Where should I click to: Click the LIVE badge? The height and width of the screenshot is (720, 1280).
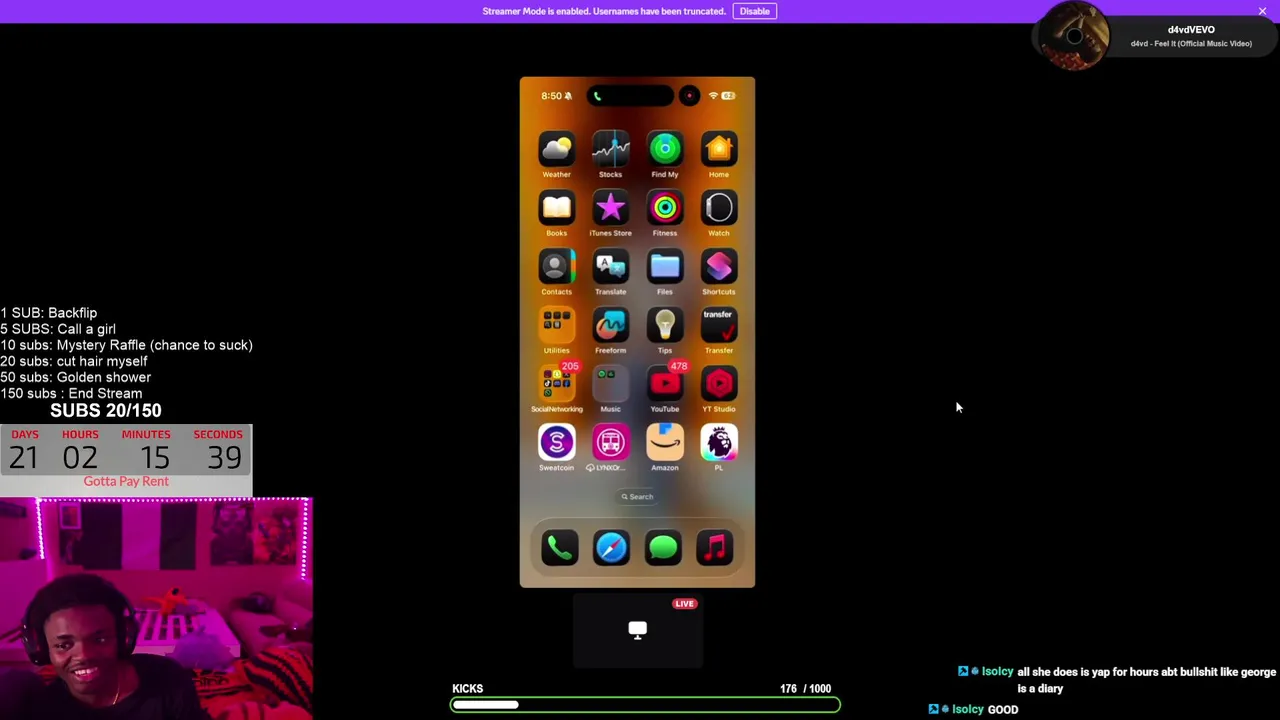click(684, 604)
